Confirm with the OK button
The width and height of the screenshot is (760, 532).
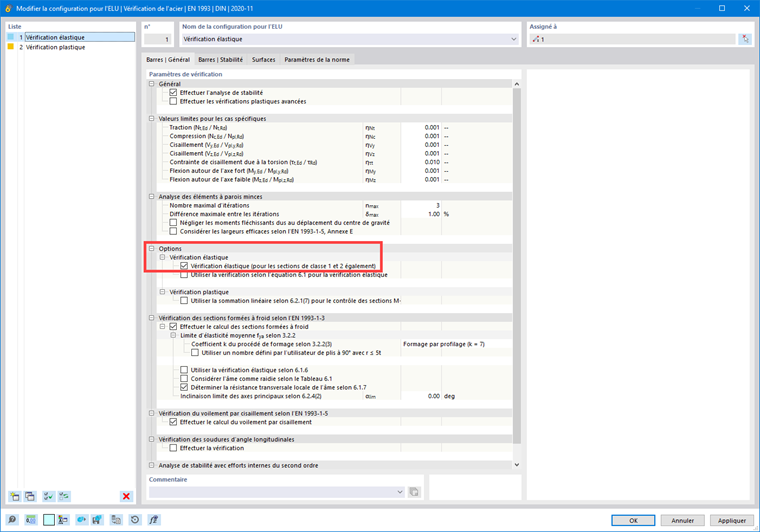tap(633, 520)
